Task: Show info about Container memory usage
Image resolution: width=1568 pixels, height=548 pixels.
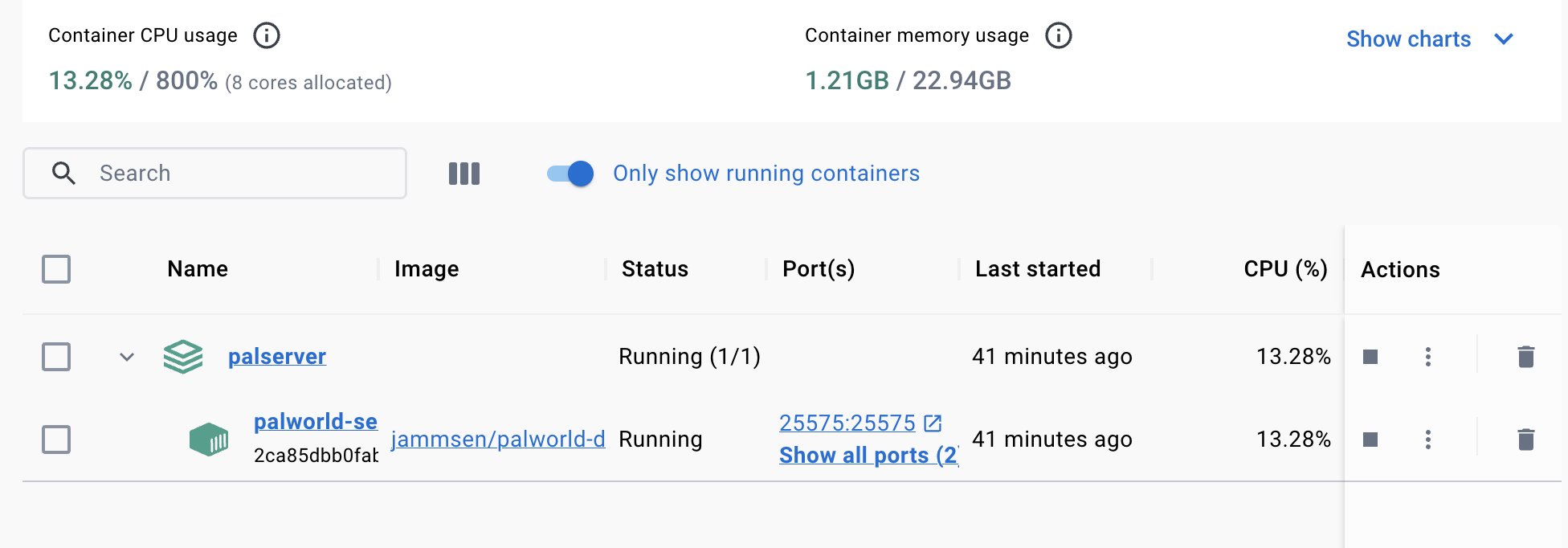Action: (x=1059, y=35)
